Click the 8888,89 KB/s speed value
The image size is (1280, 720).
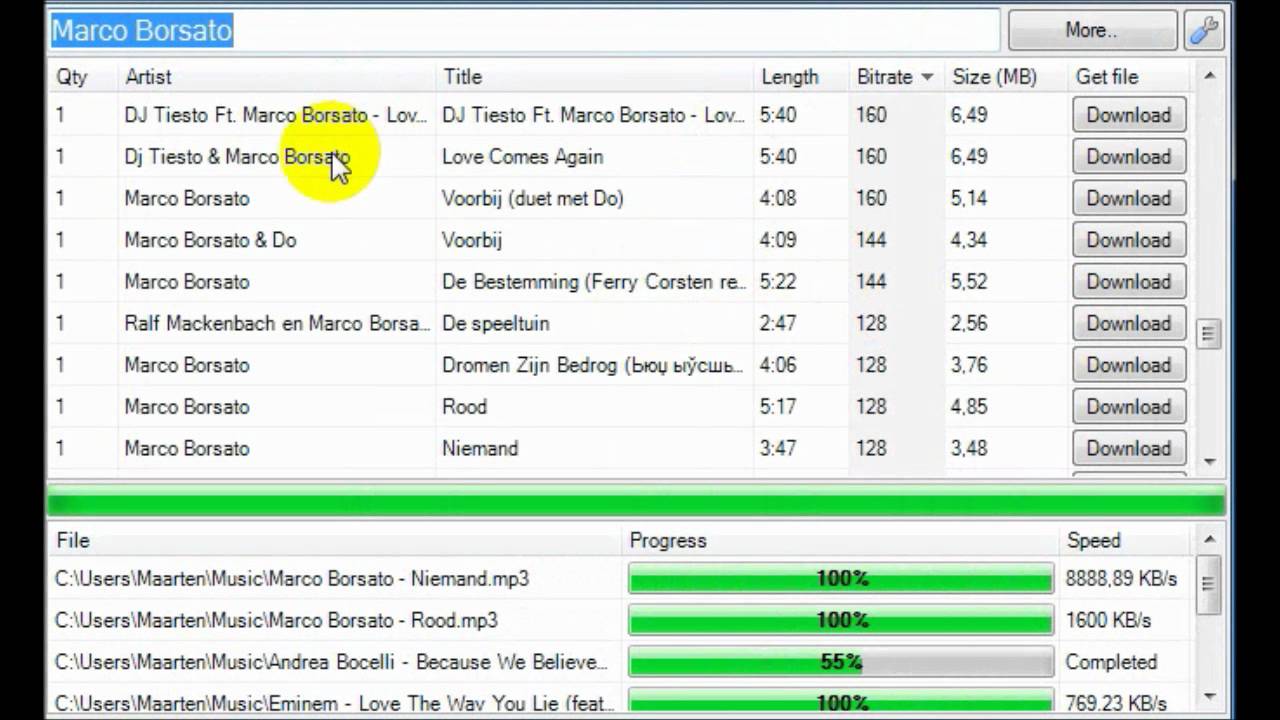click(x=1121, y=579)
